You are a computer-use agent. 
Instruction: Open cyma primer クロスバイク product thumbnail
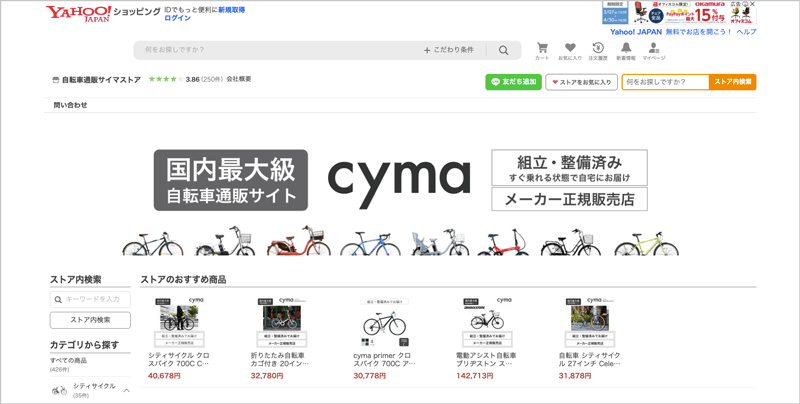coord(384,322)
